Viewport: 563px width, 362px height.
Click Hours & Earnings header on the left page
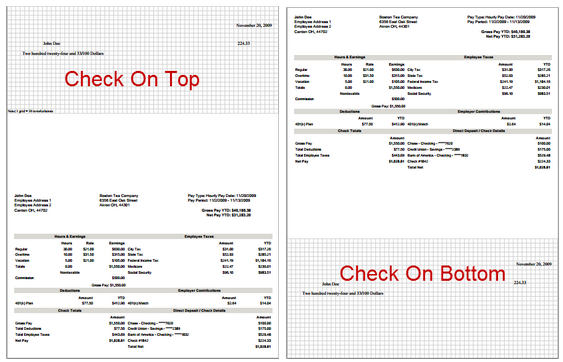tap(70, 236)
